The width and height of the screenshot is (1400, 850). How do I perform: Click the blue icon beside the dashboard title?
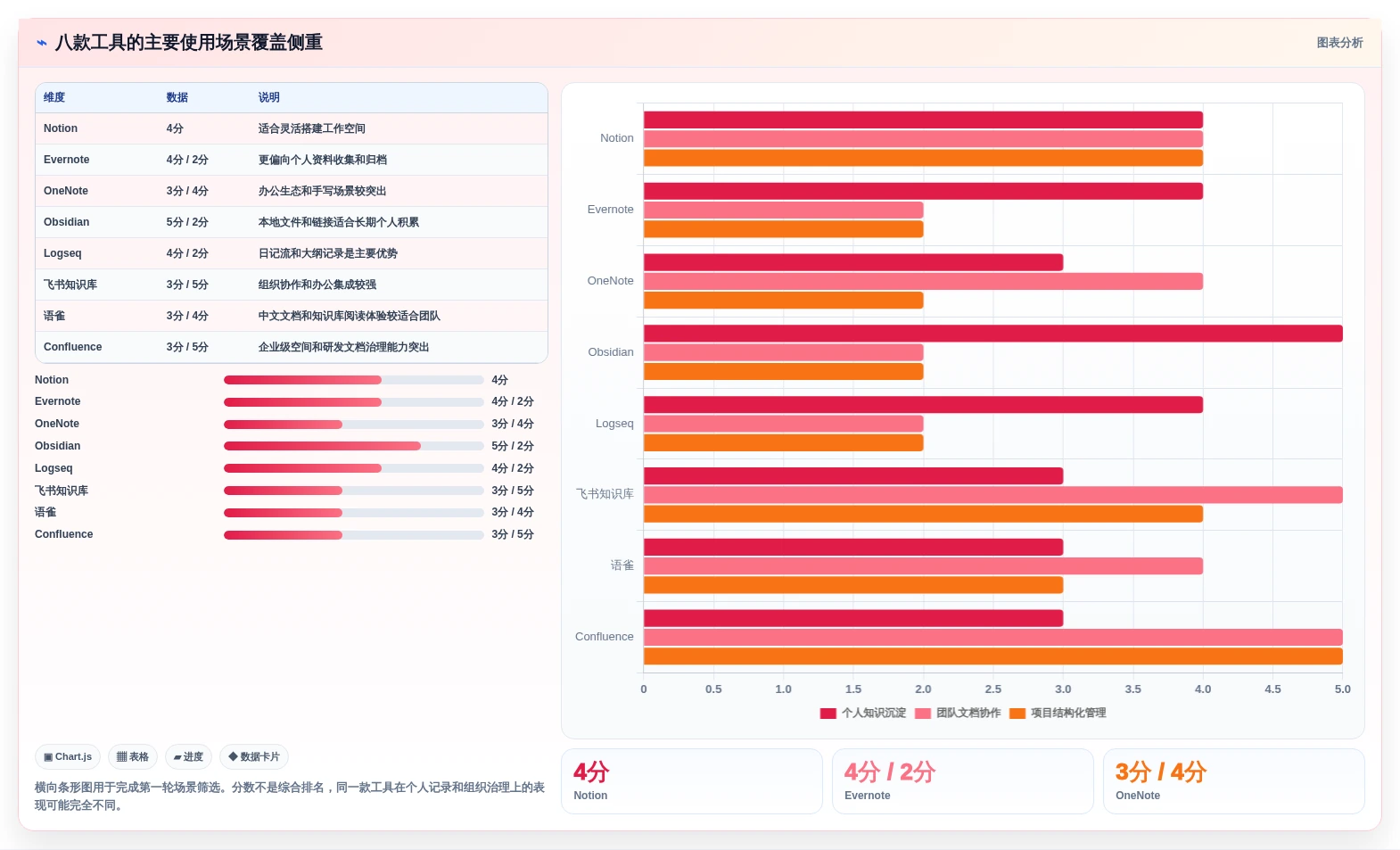41,43
